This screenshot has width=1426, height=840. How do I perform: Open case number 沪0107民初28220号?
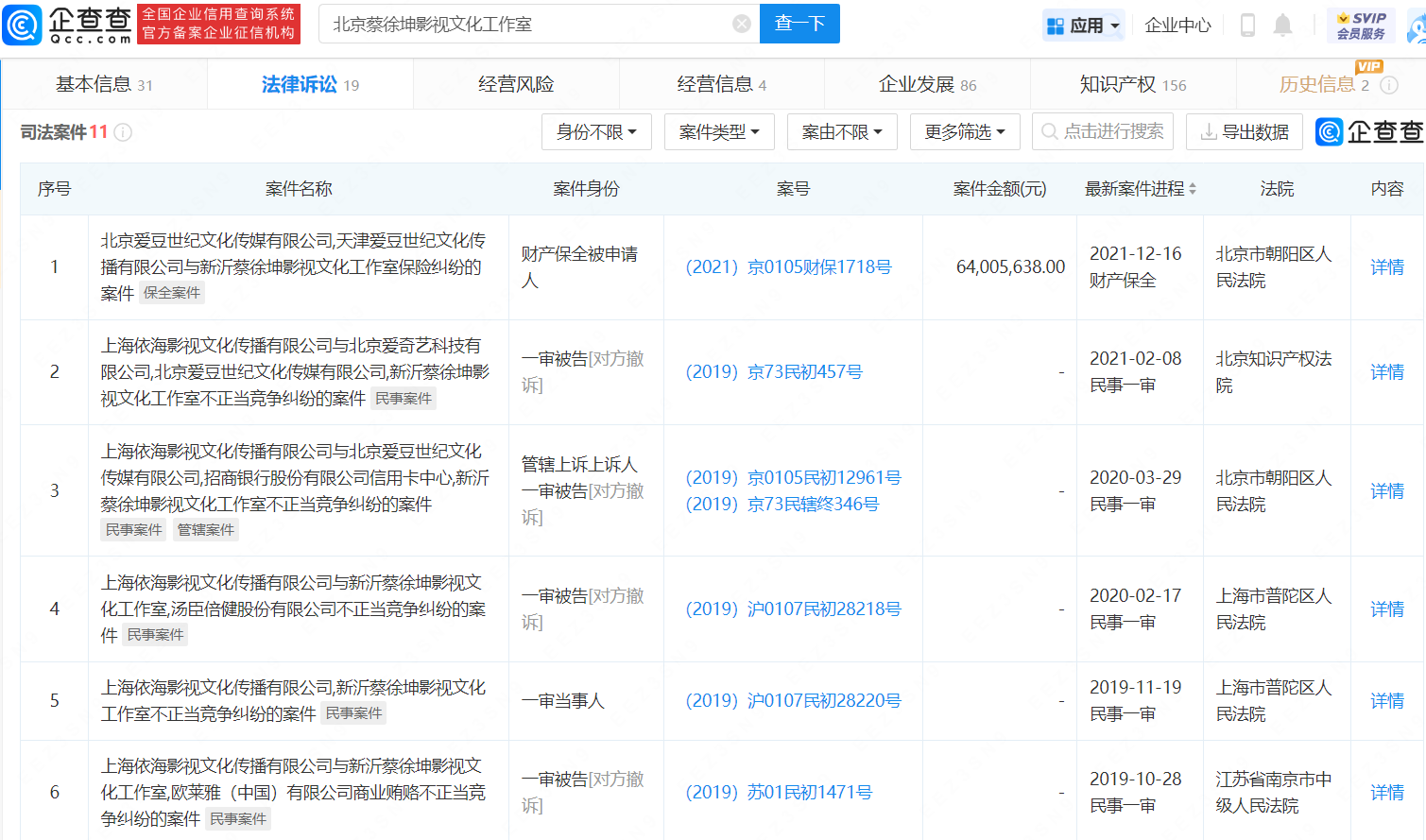point(793,701)
